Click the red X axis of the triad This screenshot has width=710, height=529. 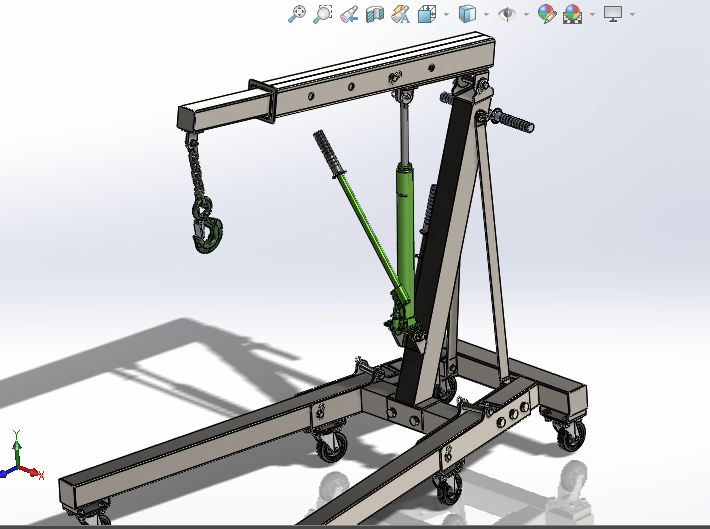tap(31, 472)
